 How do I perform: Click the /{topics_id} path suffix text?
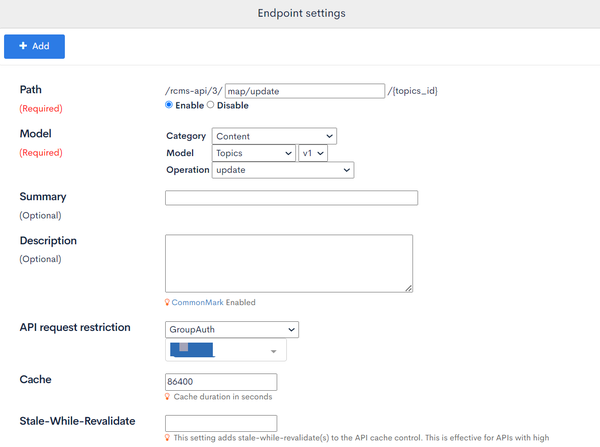tap(412, 91)
